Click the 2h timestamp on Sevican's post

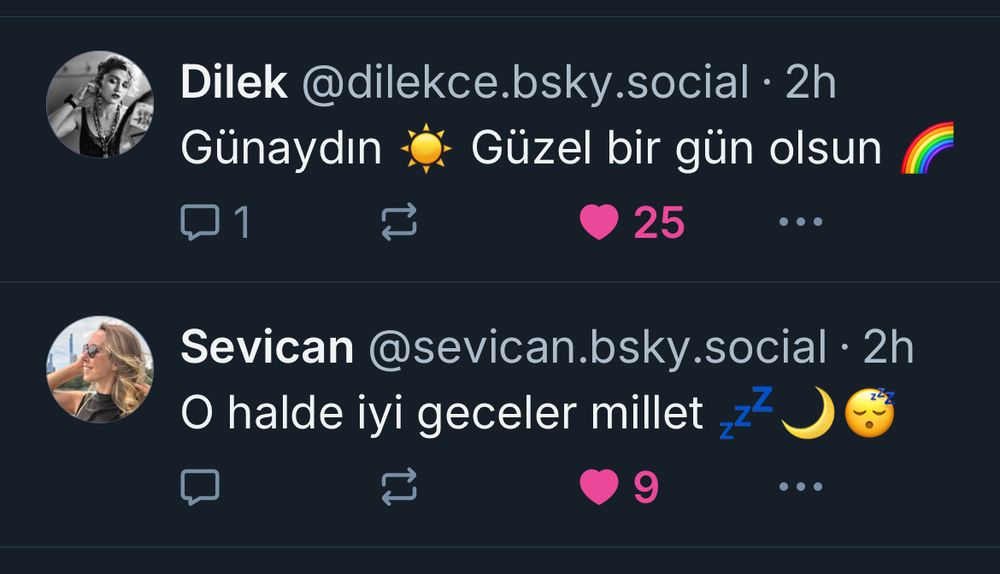(x=888, y=347)
